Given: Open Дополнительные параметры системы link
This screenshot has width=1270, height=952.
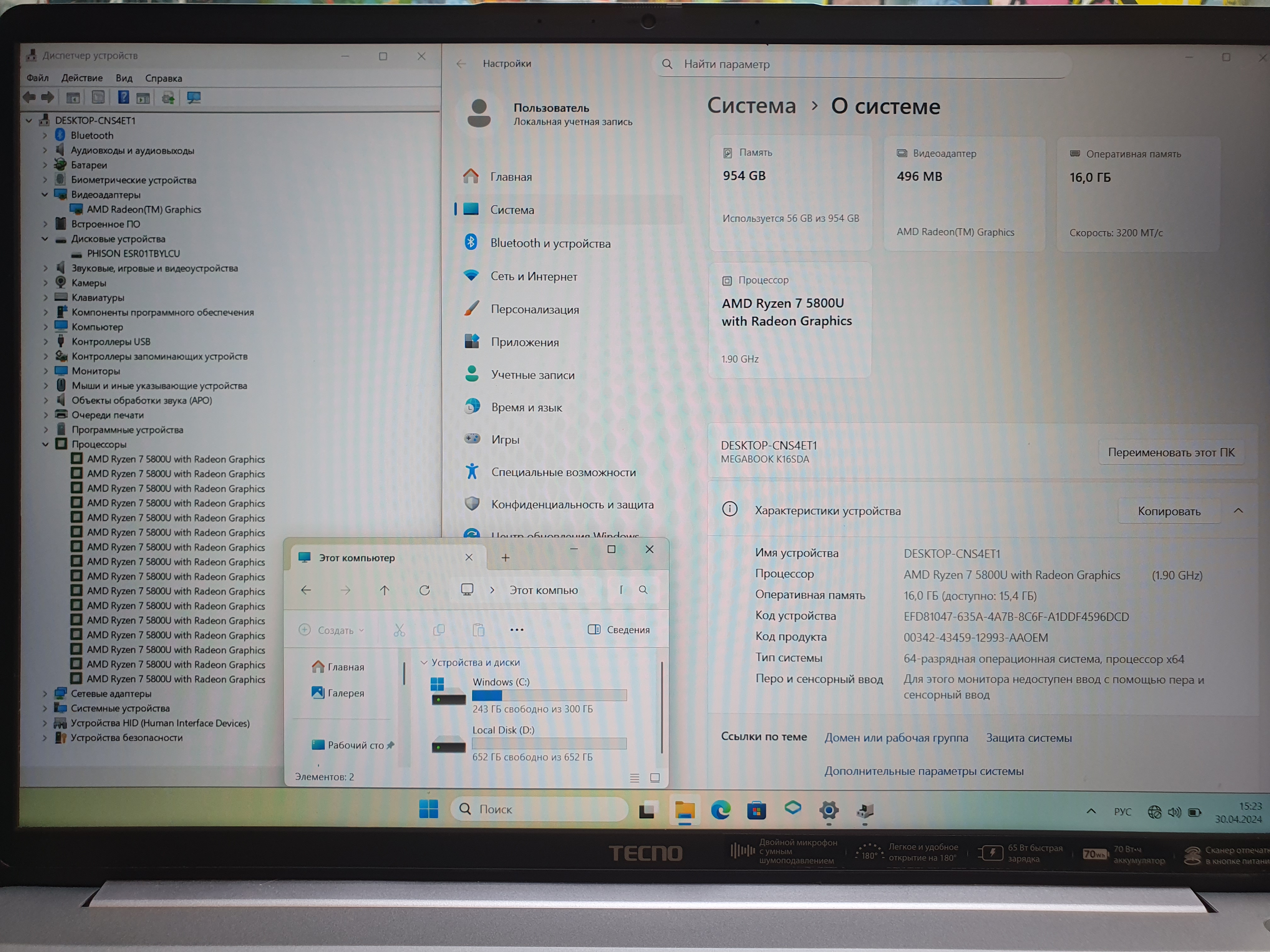Looking at the screenshot, I should [923, 771].
